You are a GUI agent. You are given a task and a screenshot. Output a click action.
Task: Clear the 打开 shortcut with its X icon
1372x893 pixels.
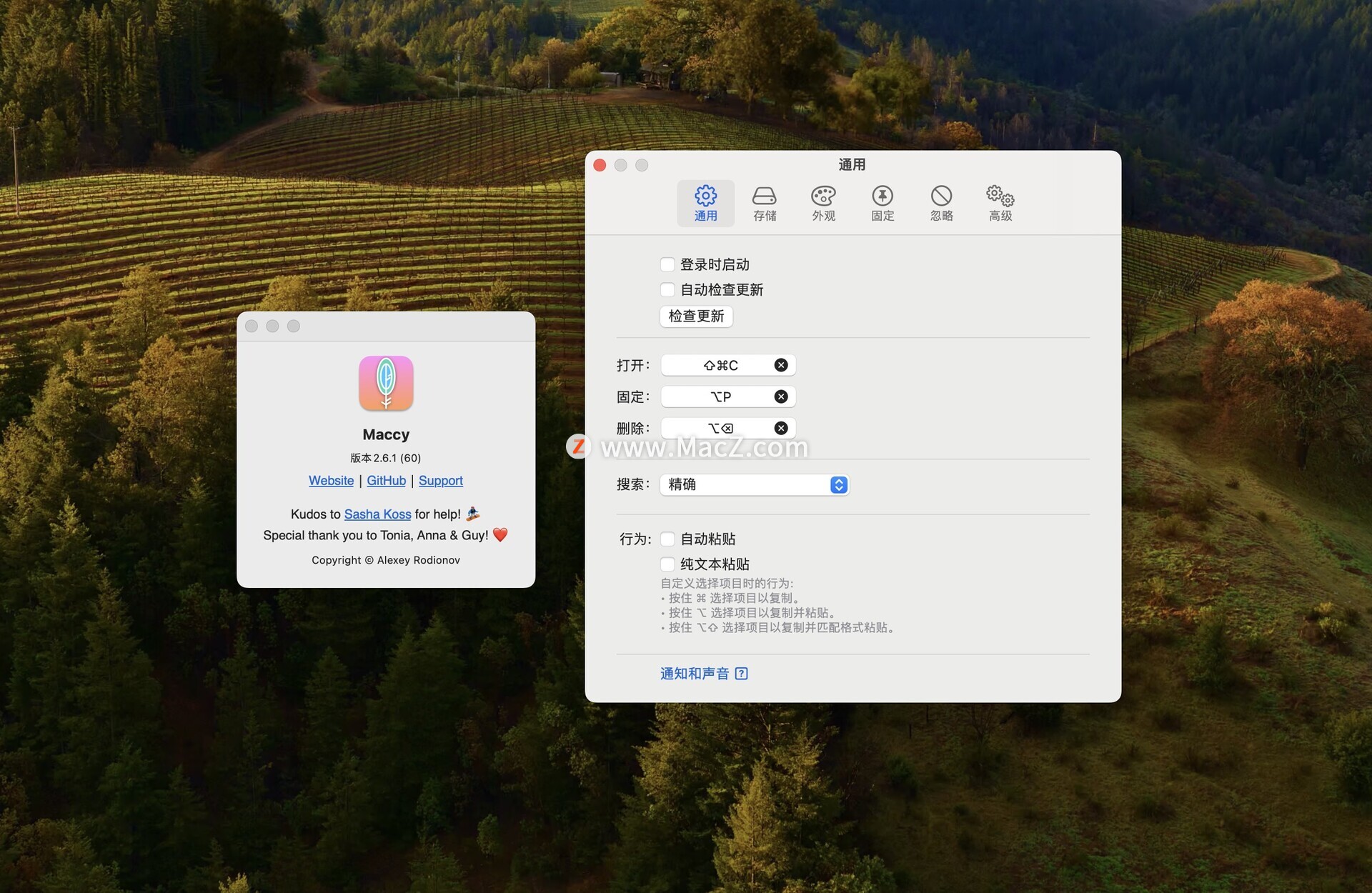[781, 365]
